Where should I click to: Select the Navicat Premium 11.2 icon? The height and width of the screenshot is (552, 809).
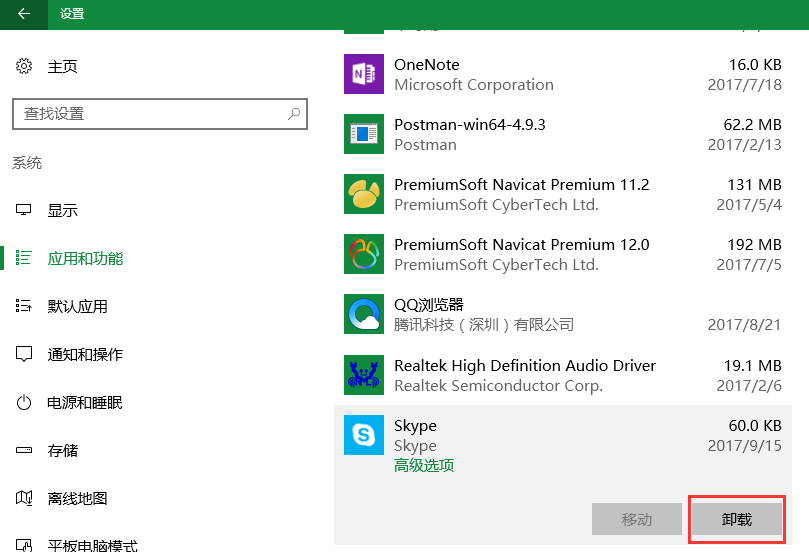[364, 194]
